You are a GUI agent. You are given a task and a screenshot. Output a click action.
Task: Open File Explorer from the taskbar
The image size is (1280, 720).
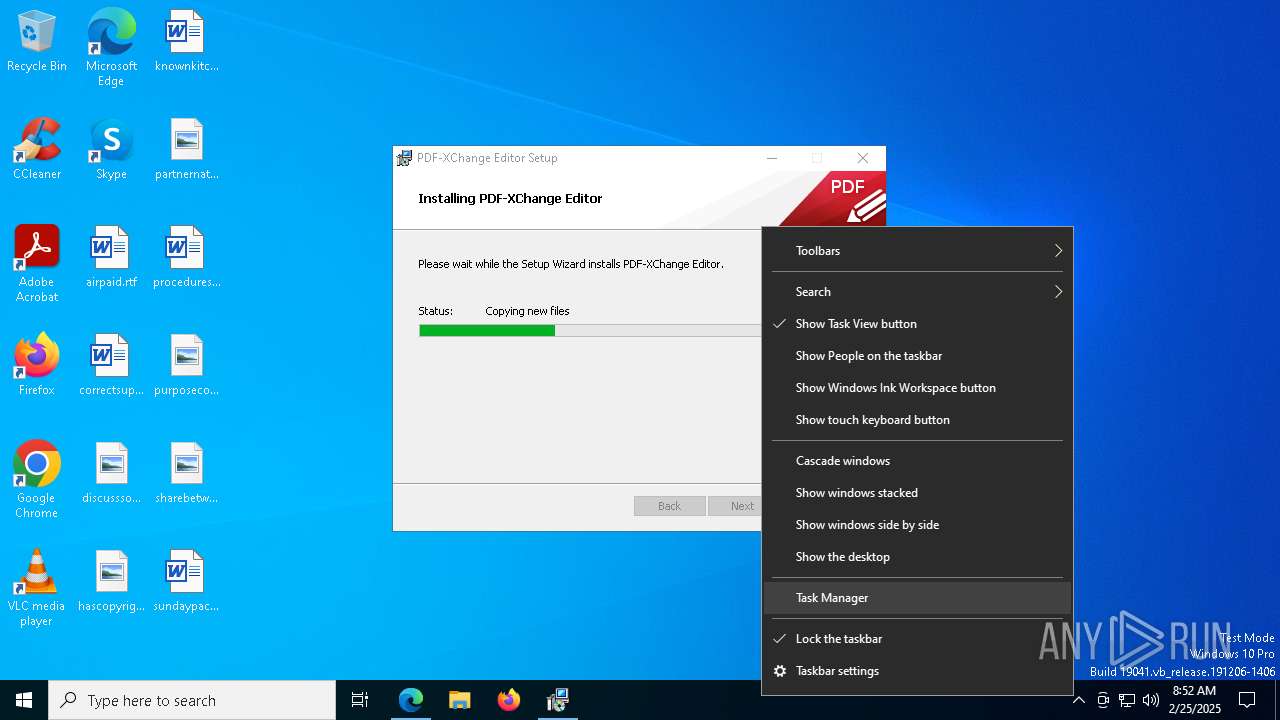(460, 700)
